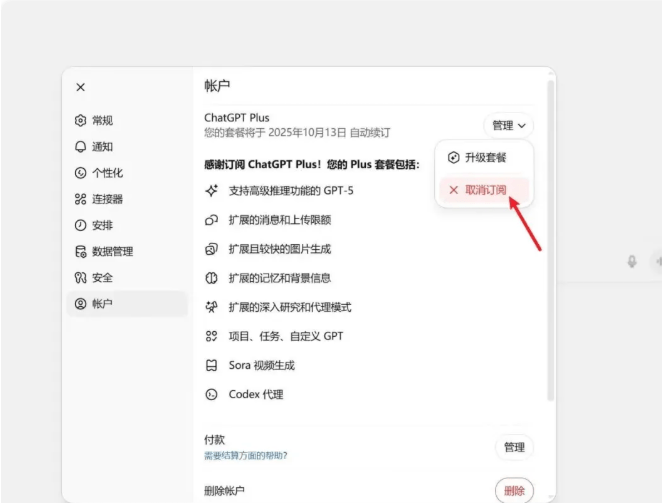Click the telescope icon beside 扩展的深入研究和代理模式
Image resolution: width=662 pixels, height=503 pixels.
point(211,307)
